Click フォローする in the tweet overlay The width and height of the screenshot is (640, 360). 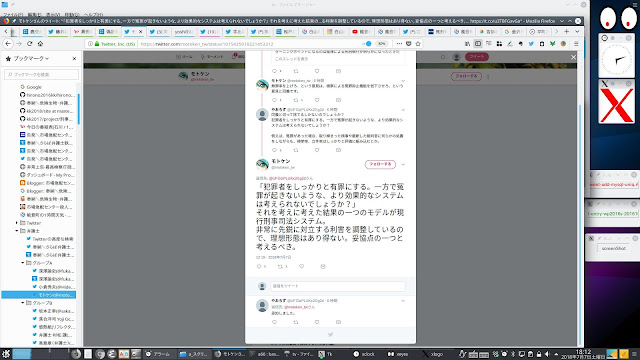click(380, 164)
